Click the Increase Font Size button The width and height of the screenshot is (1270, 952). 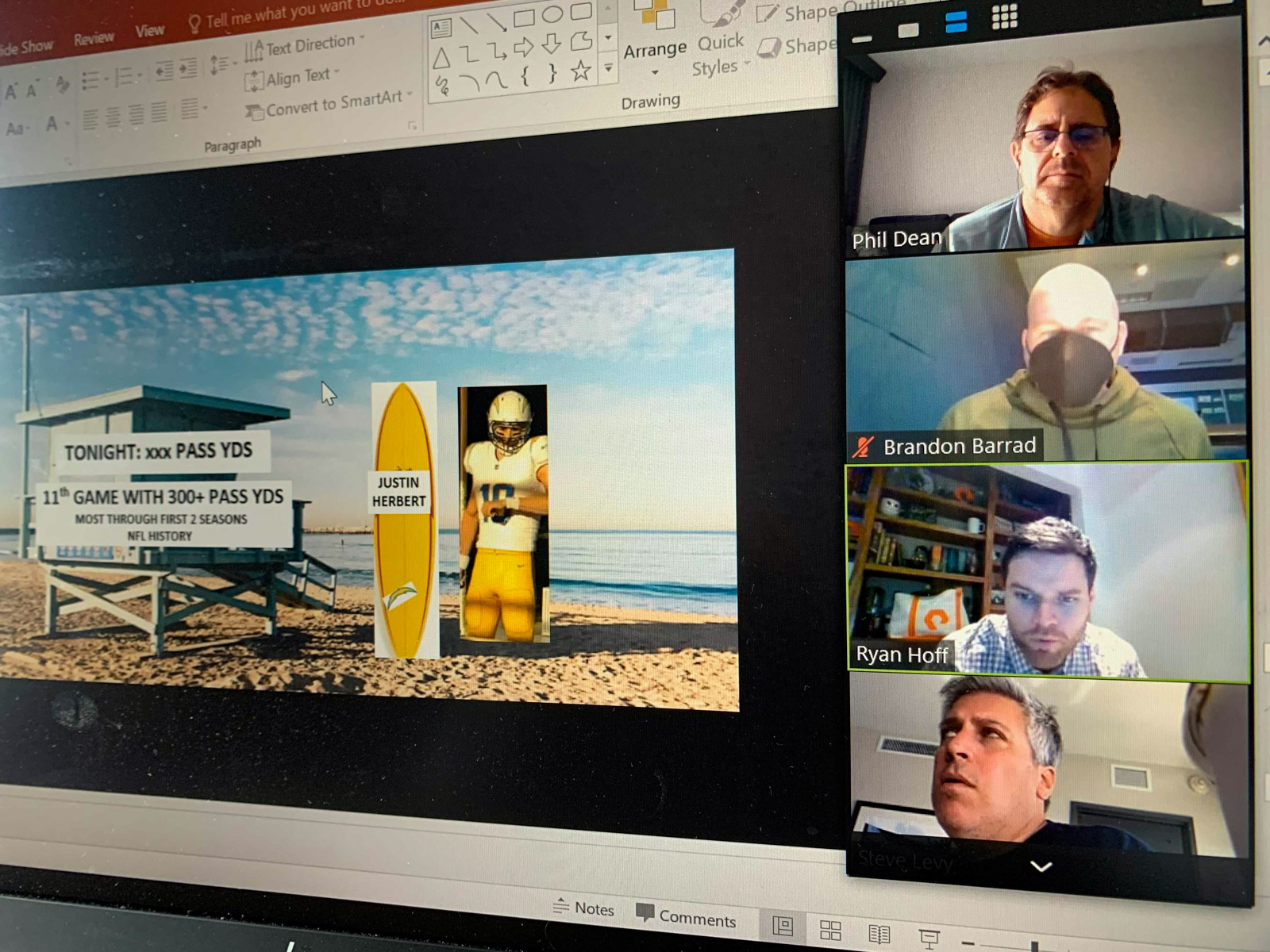10,92
